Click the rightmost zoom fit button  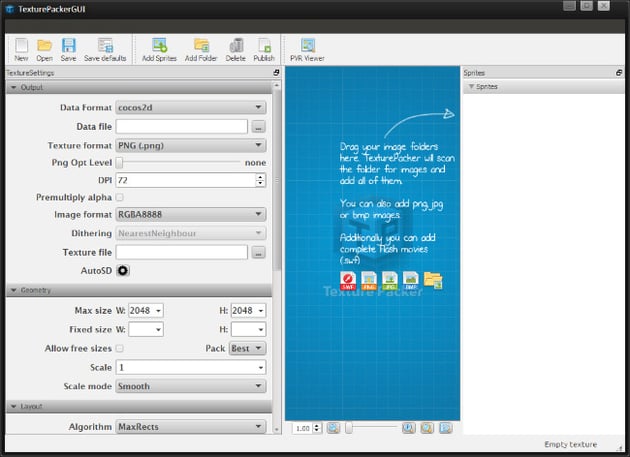coord(446,428)
